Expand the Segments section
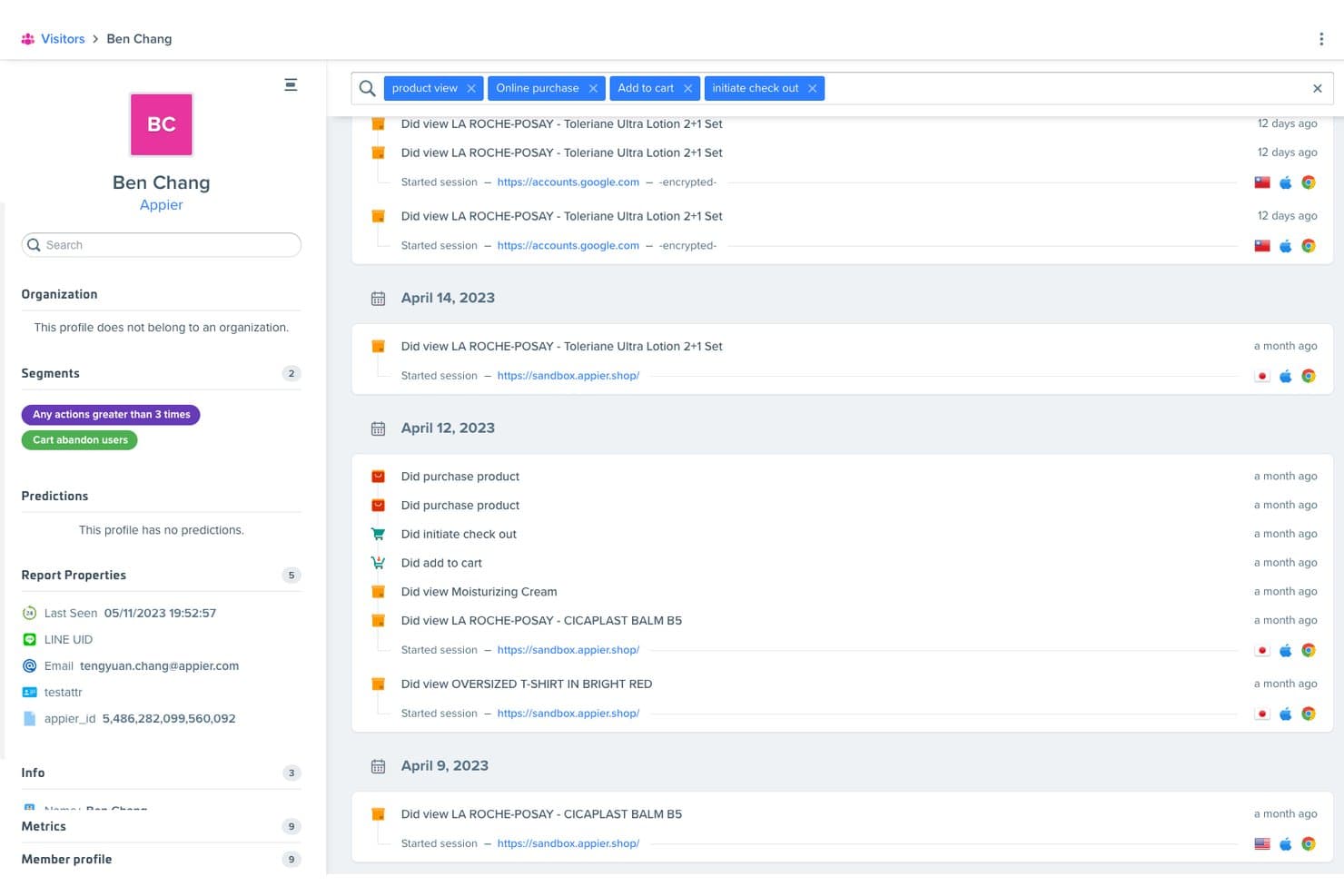The width and height of the screenshot is (1344, 896). pos(161,373)
